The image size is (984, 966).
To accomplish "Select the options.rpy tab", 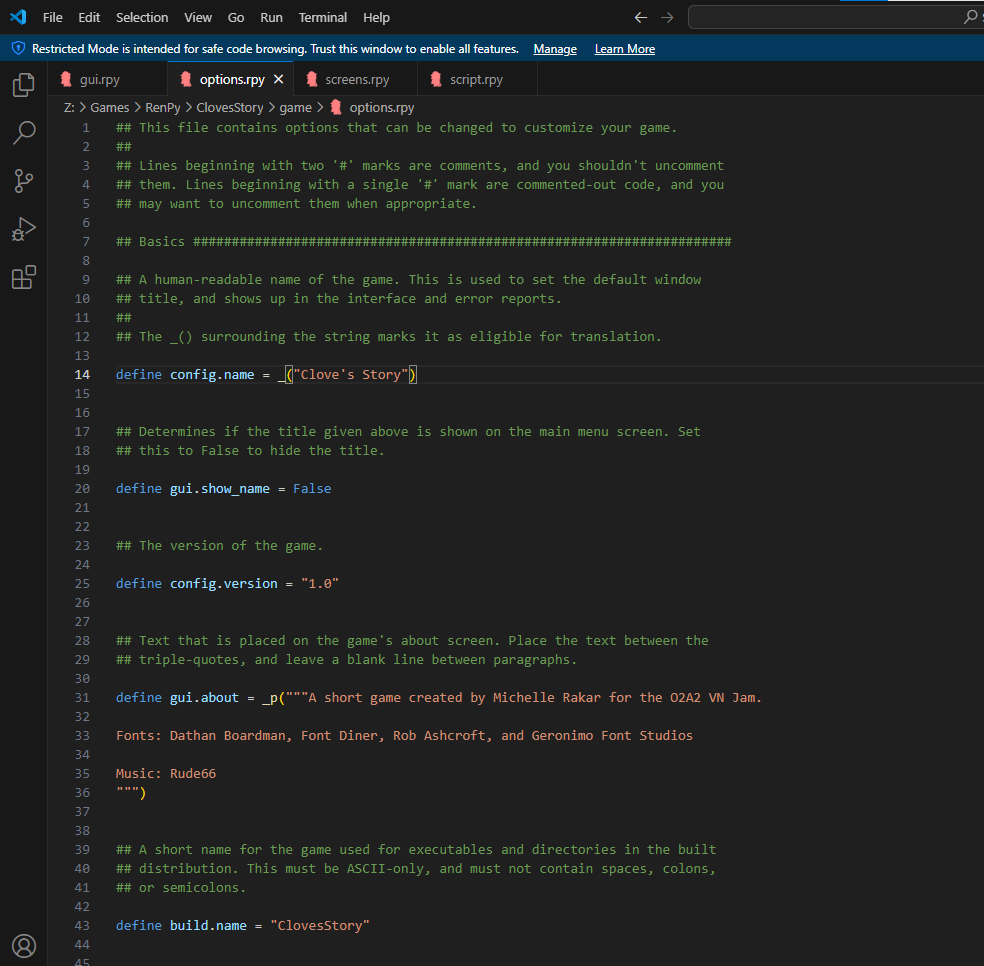I will (x=231, y=79).
